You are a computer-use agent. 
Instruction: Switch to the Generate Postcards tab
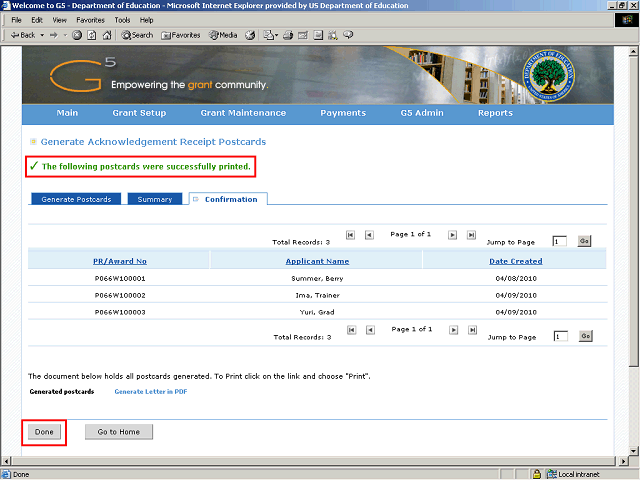76,199
